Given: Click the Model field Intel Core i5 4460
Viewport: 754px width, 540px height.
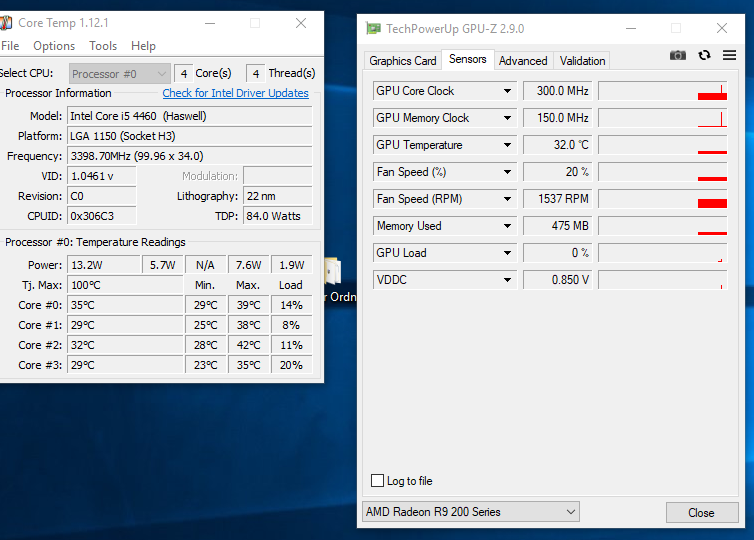Looking at the screenshot, I should 189,116.
